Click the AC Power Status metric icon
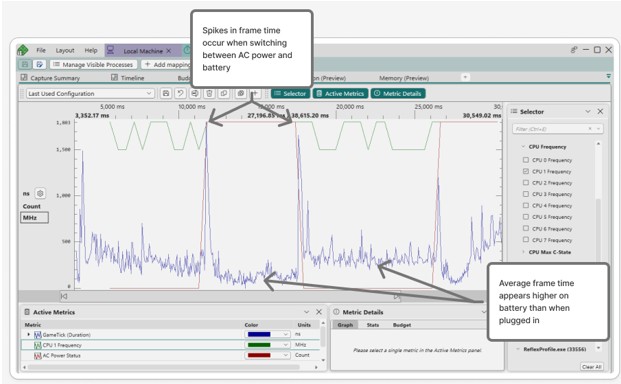 38,356
